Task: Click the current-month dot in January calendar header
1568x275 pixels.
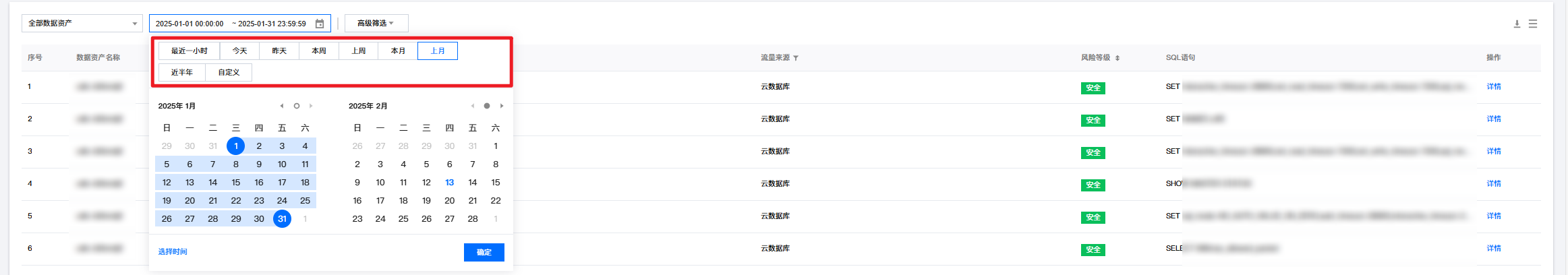Action: 297,106
